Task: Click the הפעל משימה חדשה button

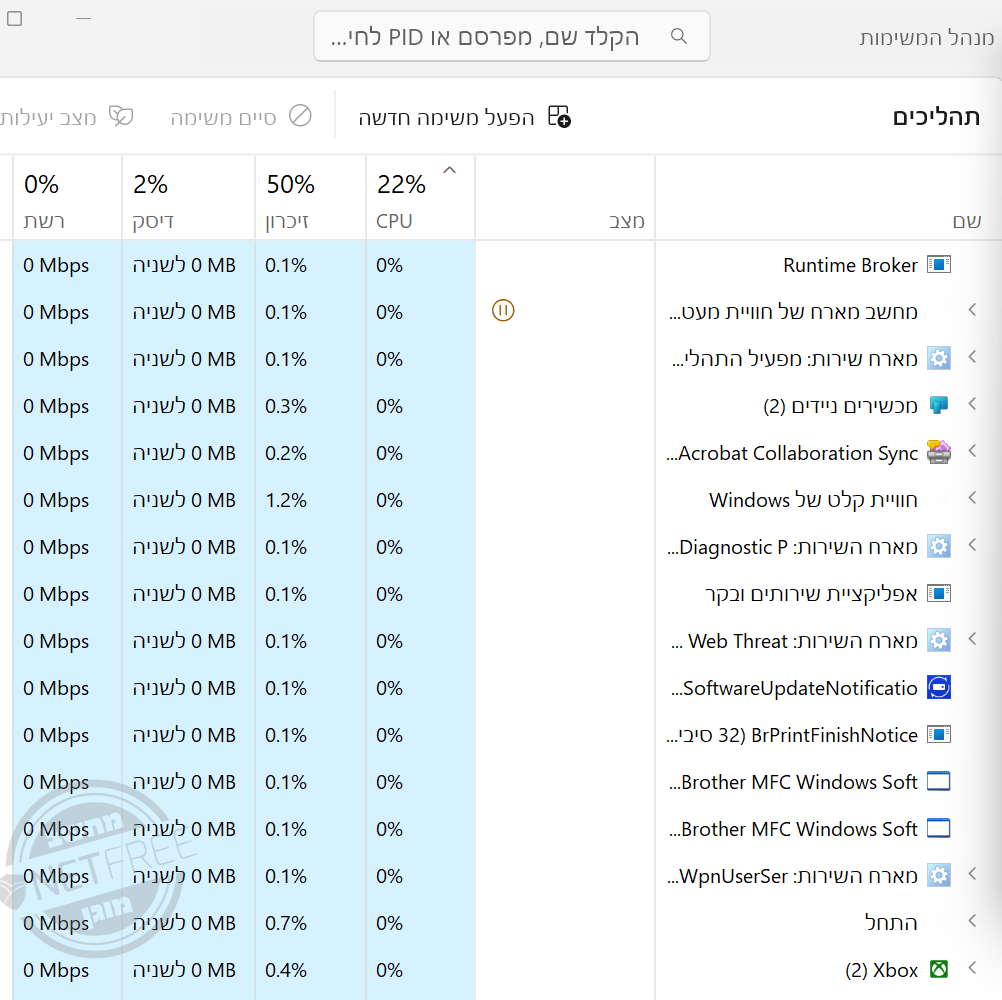Action: (465, 118)
